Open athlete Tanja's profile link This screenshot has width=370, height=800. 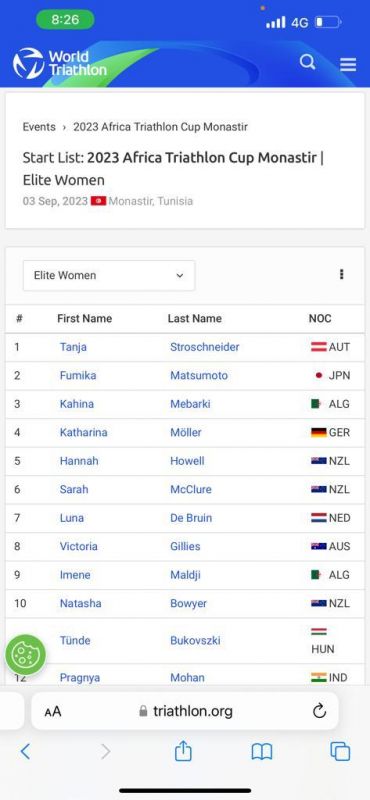[x=73, y=347]
